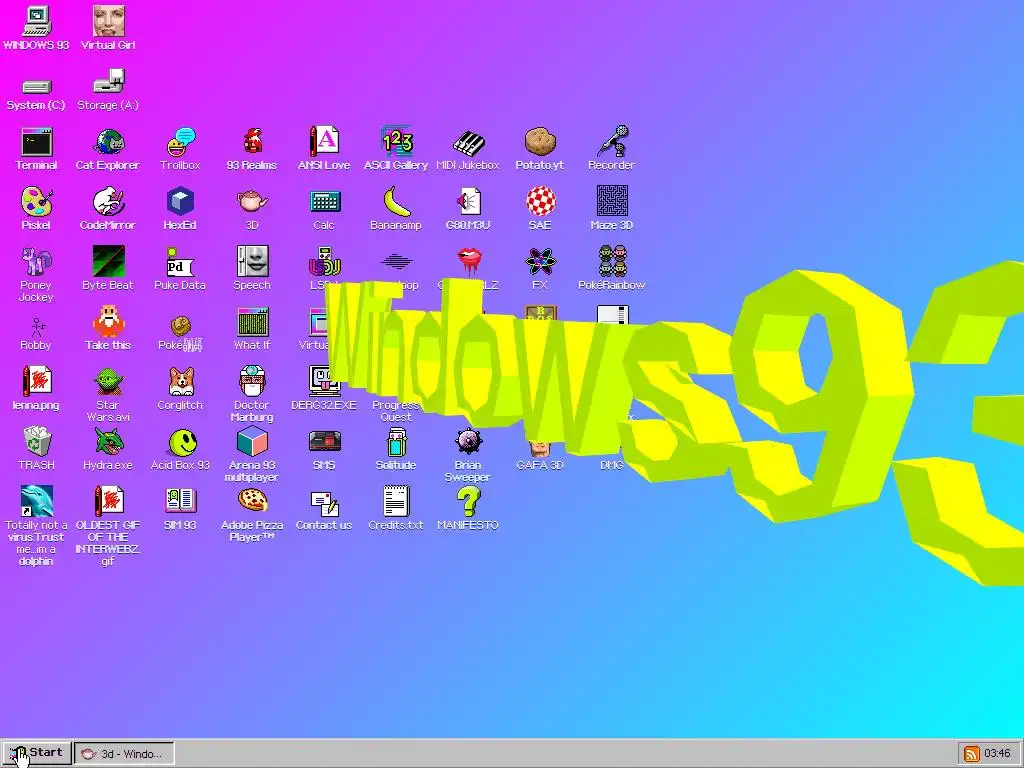The height and width of the screenshot is (768, 1024).
Task: Launch the FX atom icon
Action: pyautogui.click(x=541, y=262)
